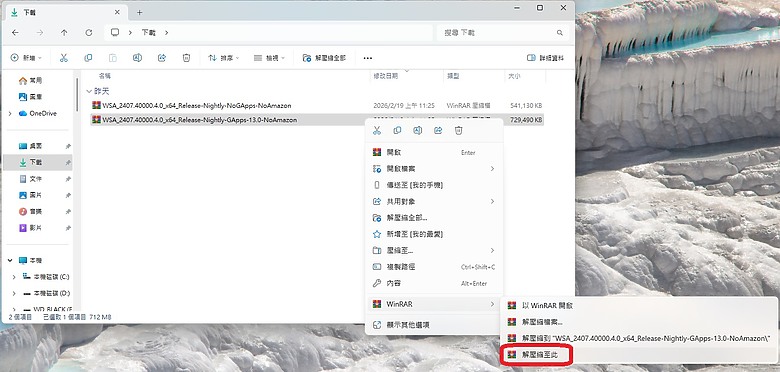Choose 新增至 [我的最愛] in the context menu
Screen dimensions: 780x372
pos(434,234)
